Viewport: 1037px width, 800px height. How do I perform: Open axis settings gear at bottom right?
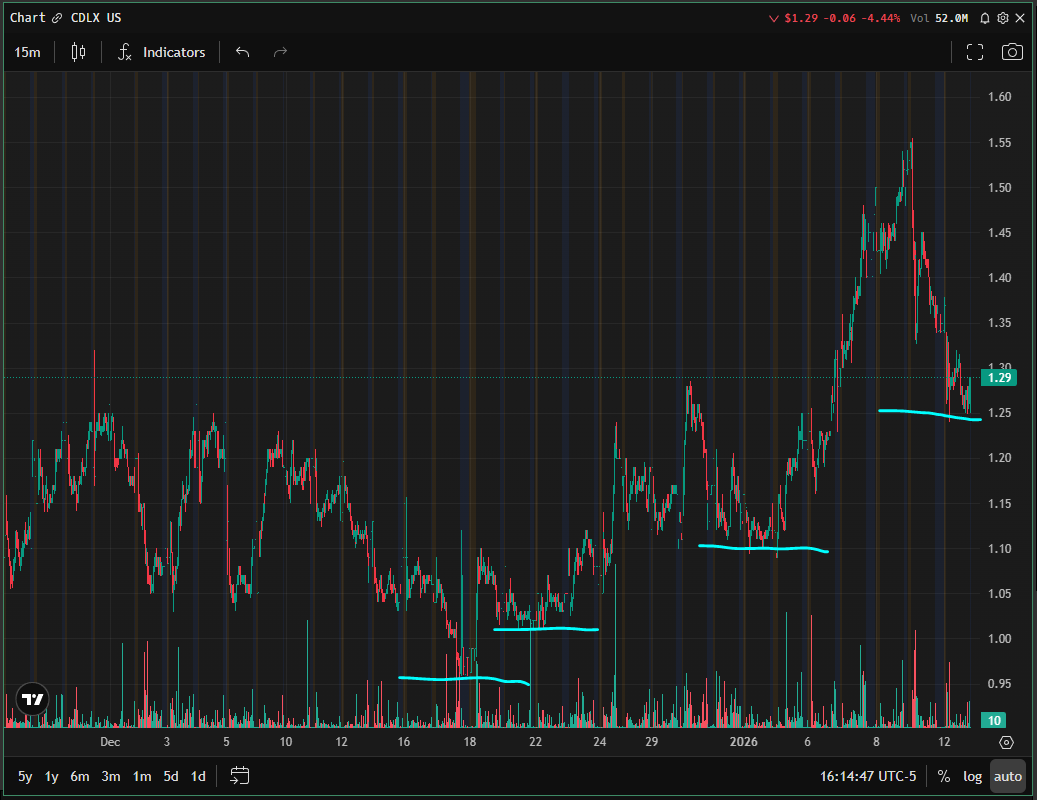click(1006, 742)
